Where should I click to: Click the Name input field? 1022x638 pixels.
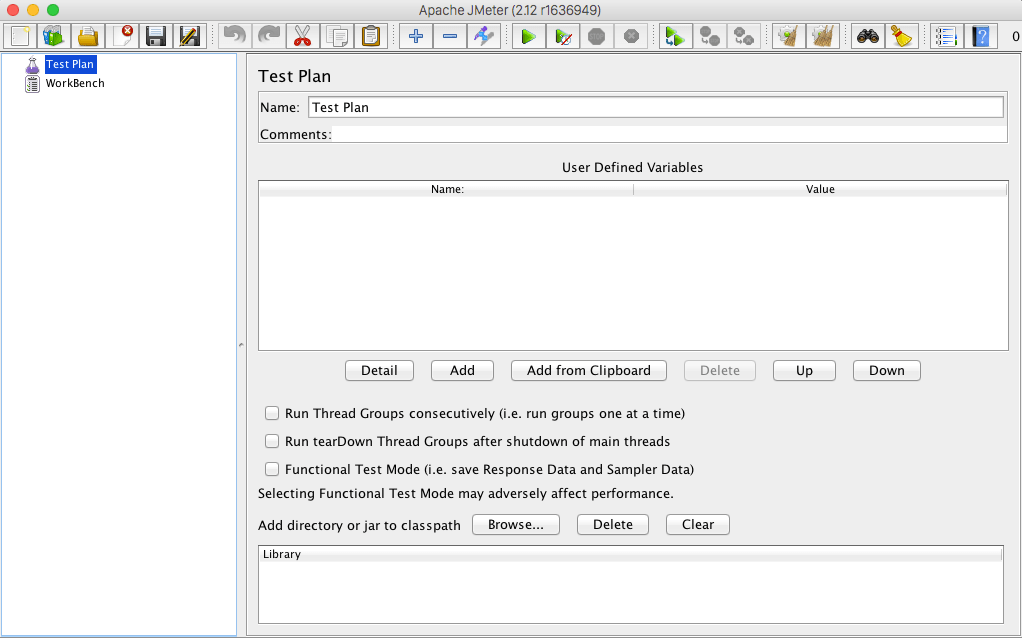tap(656, 107)
